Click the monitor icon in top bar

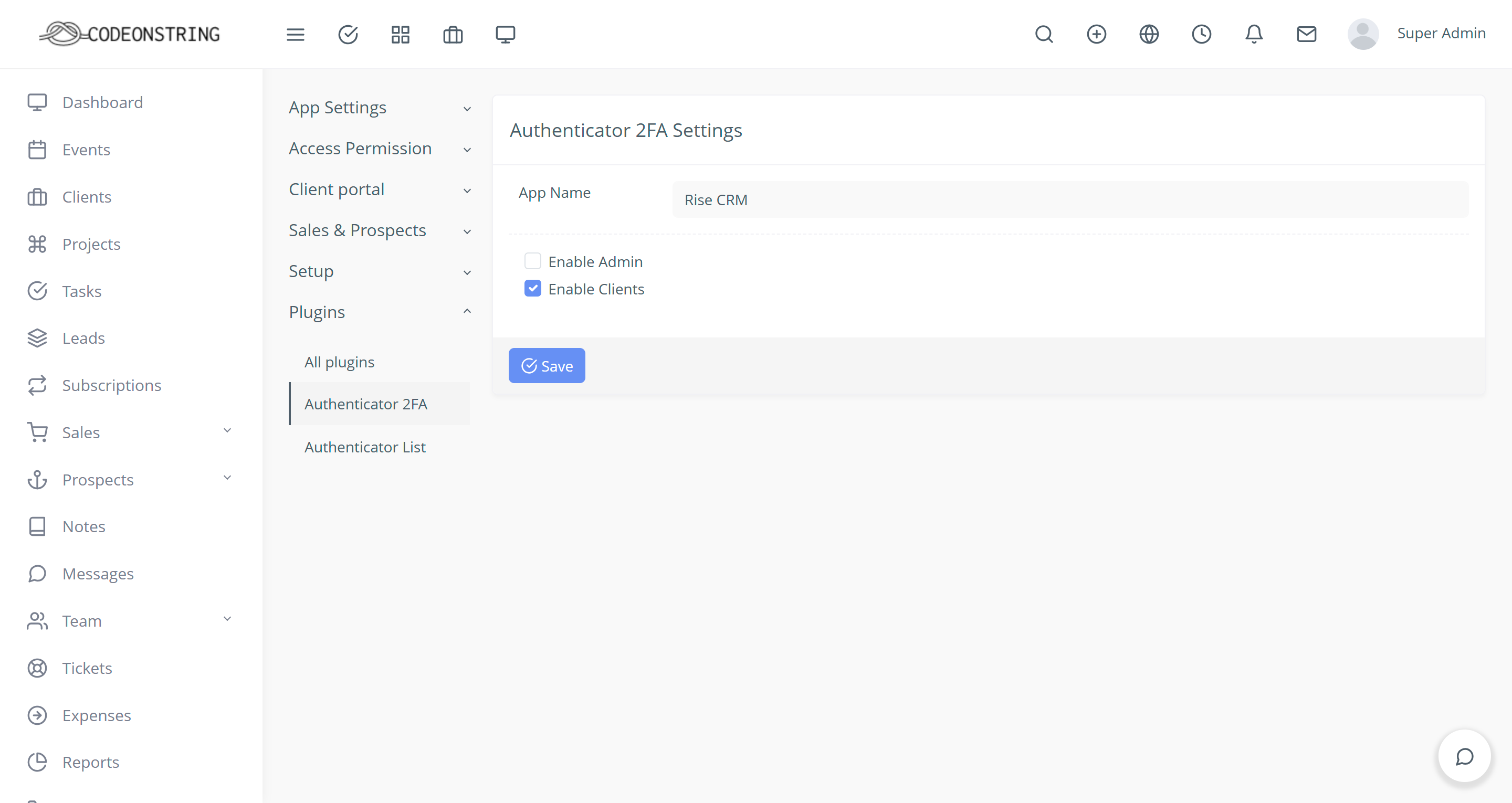coord(506,35)
